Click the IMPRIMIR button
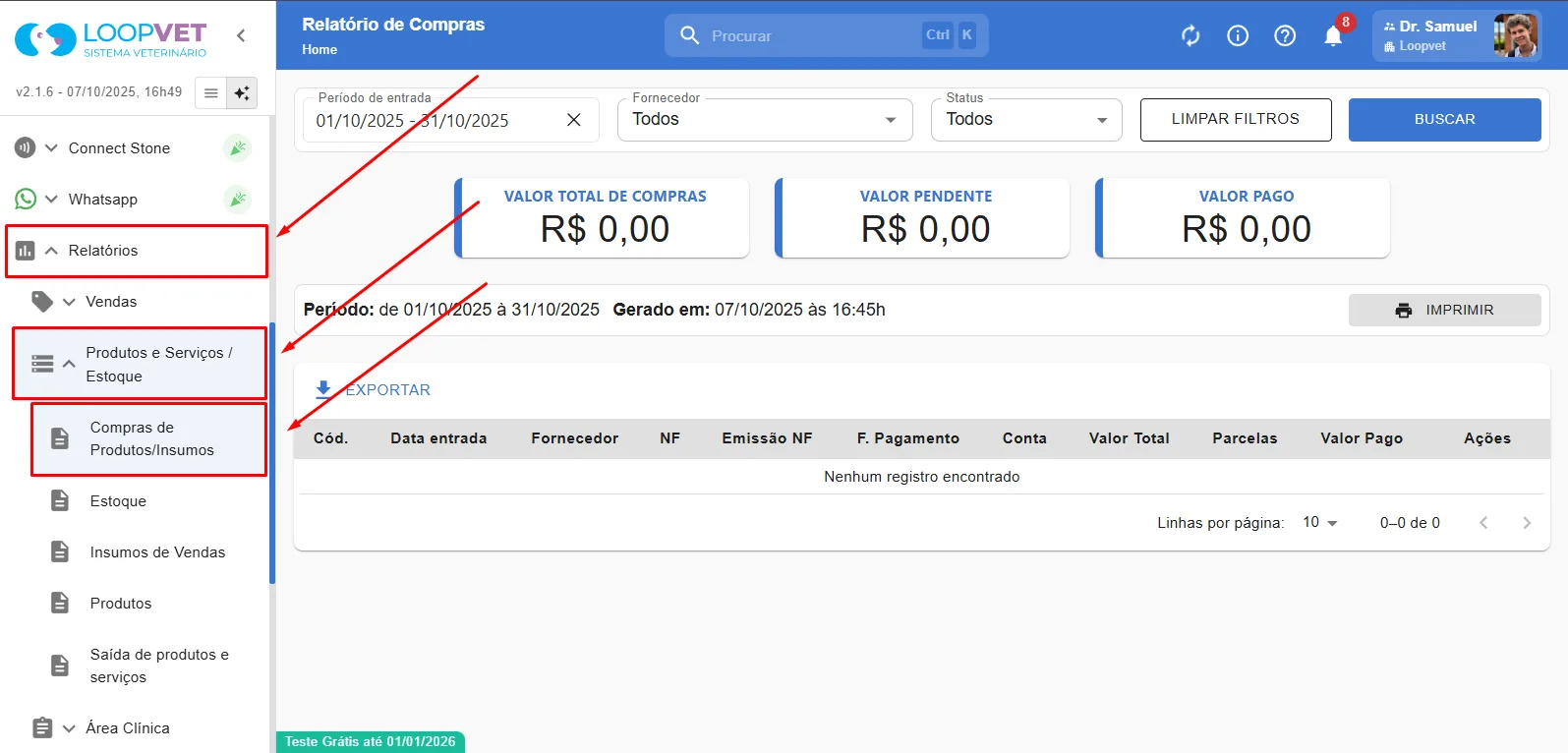This screenshot has height=753, width=1568. click(1444, 310)
